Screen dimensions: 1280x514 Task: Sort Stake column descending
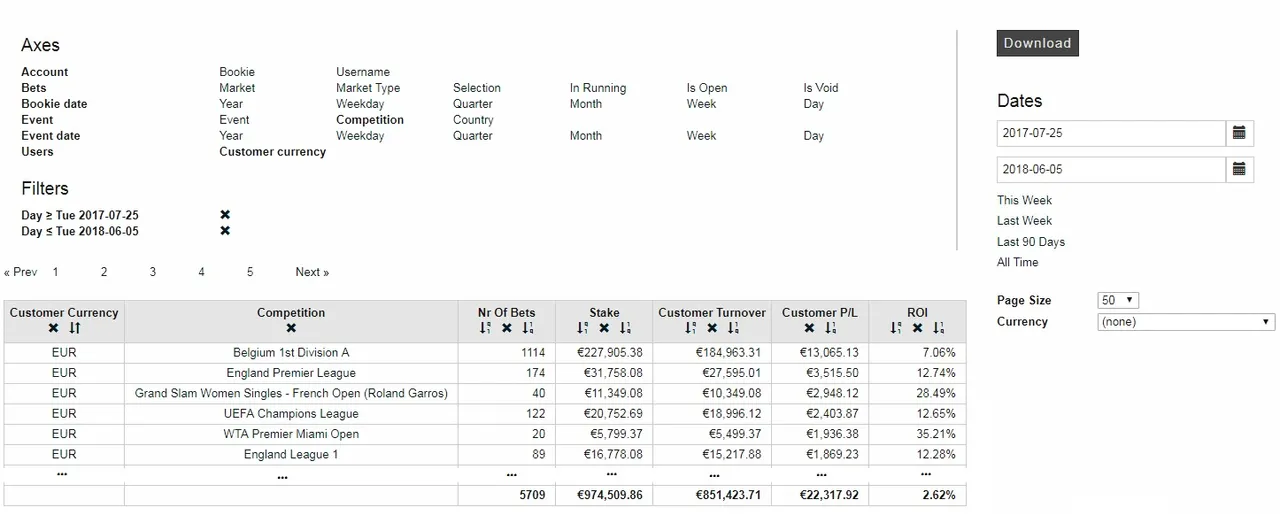[583, 328]
